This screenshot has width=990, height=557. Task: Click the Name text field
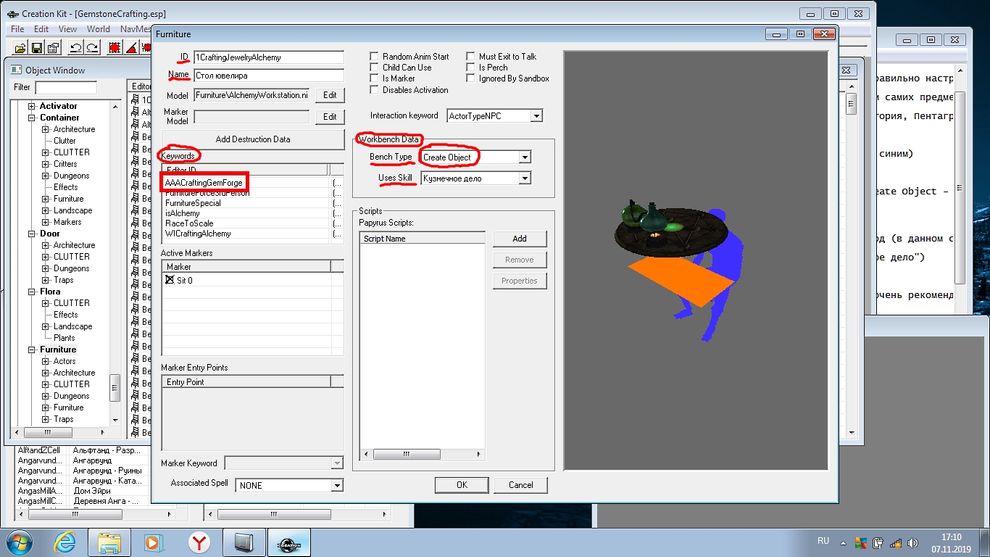tap(267, 75)
